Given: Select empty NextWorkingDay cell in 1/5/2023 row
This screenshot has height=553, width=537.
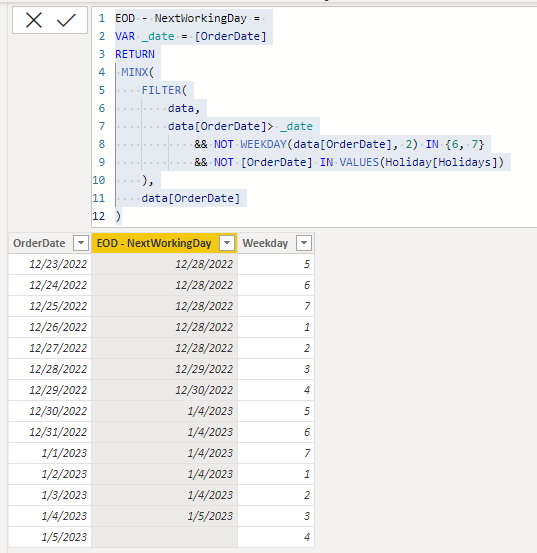Looking at the screenshot, I should pyautogui.click(x=165, y=537).
